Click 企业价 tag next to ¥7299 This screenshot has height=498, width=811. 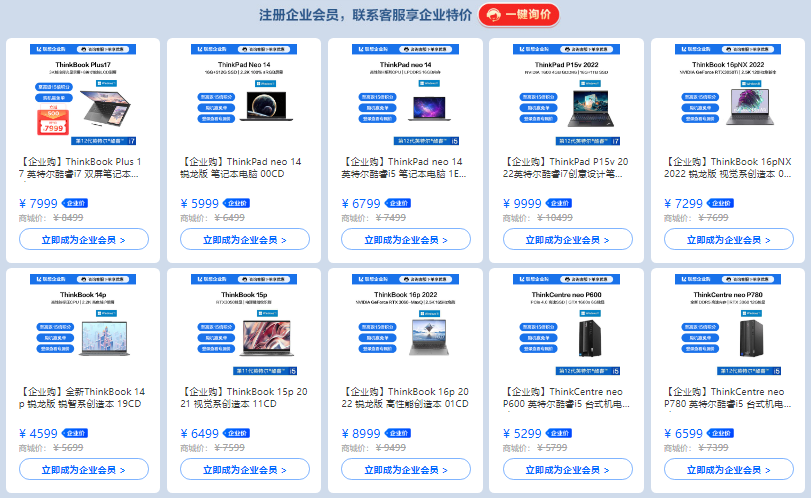tap(720, 203)
